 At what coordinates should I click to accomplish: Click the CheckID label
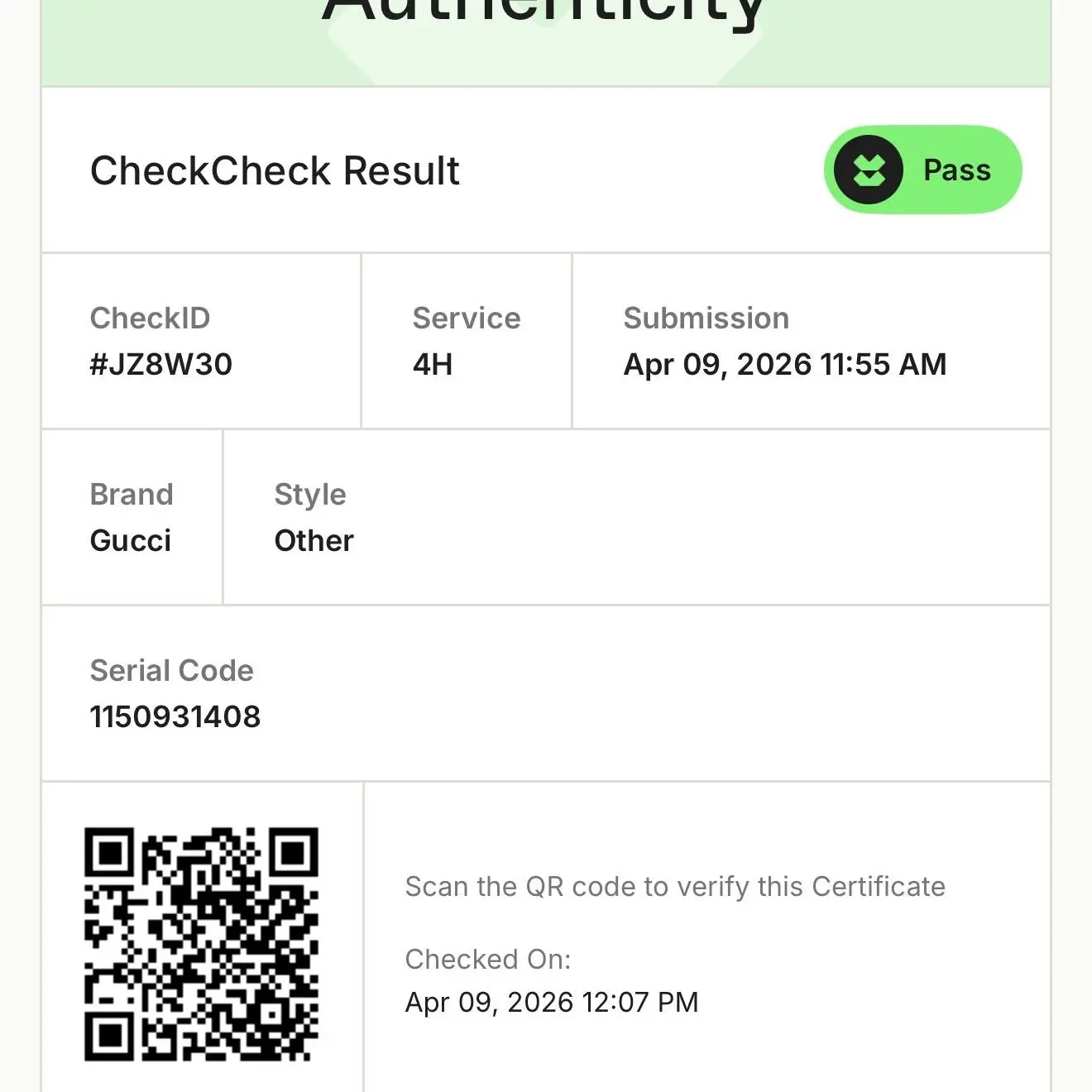150,318
